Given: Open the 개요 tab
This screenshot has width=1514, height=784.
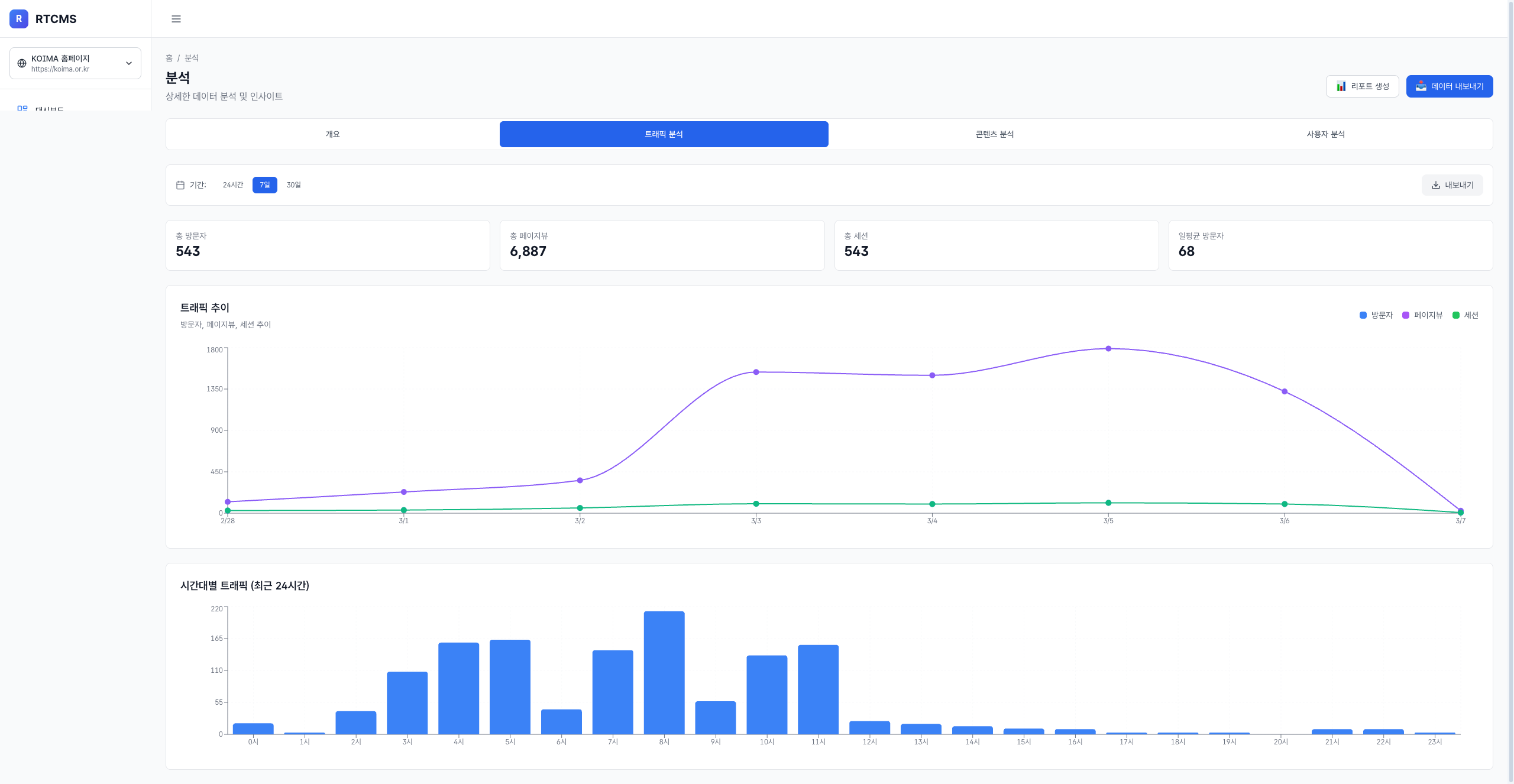Looking at the screenshot, I should [332, 134].
